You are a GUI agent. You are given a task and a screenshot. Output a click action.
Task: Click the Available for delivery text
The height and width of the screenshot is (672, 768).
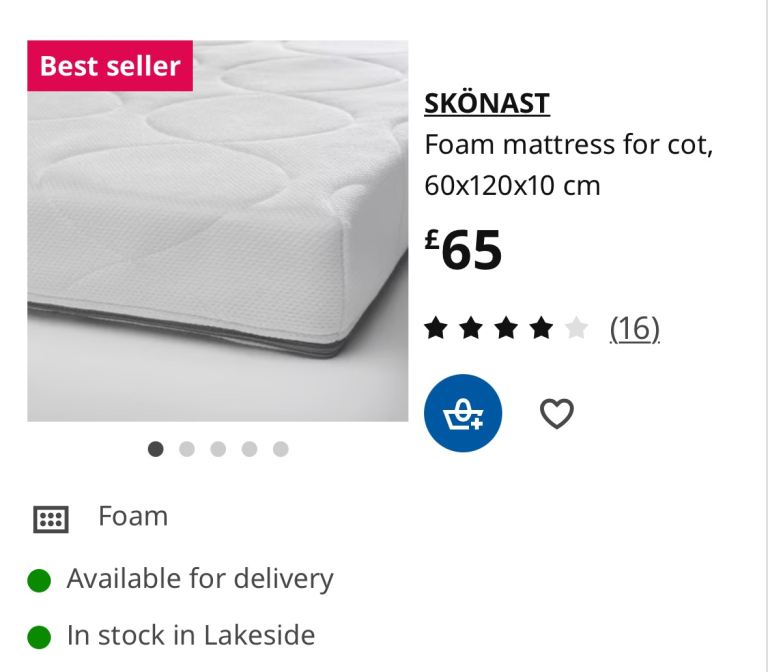coord(200,579)
